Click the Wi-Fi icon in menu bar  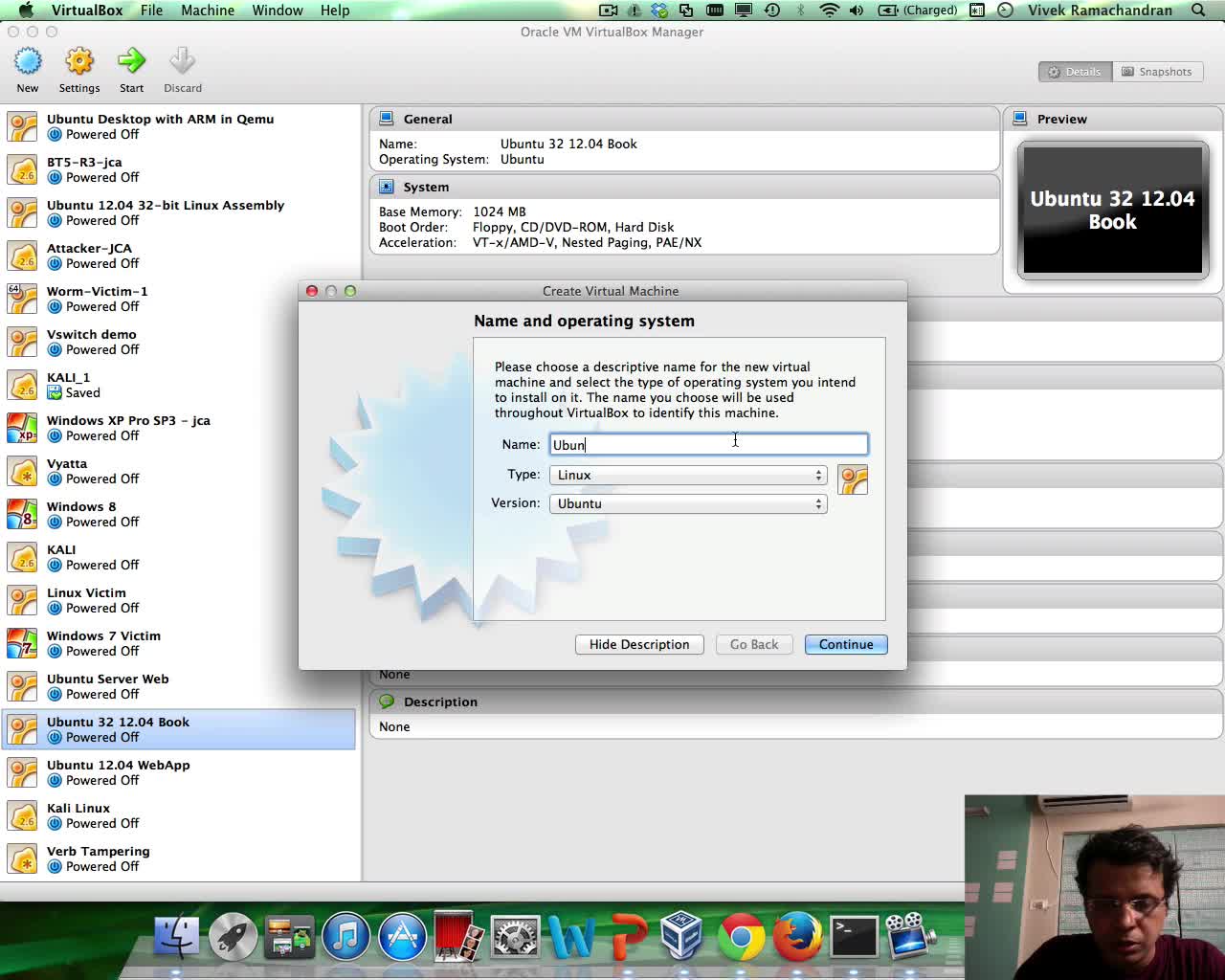830,10
